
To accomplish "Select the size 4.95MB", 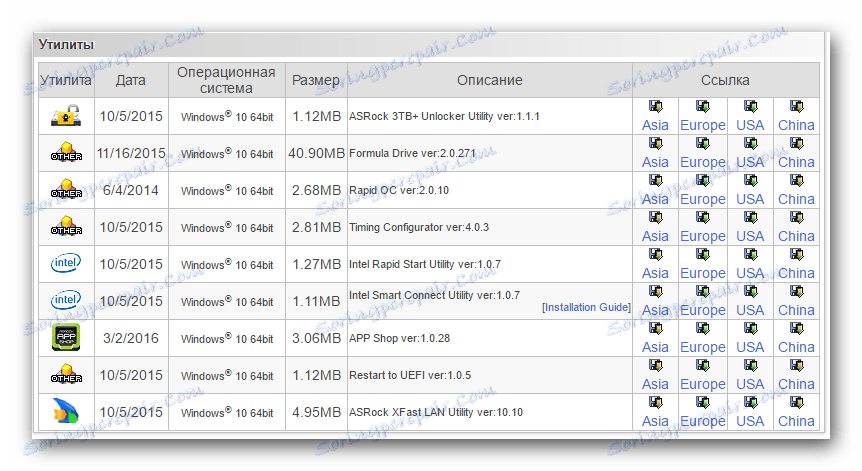I will (x=316, y=412).
